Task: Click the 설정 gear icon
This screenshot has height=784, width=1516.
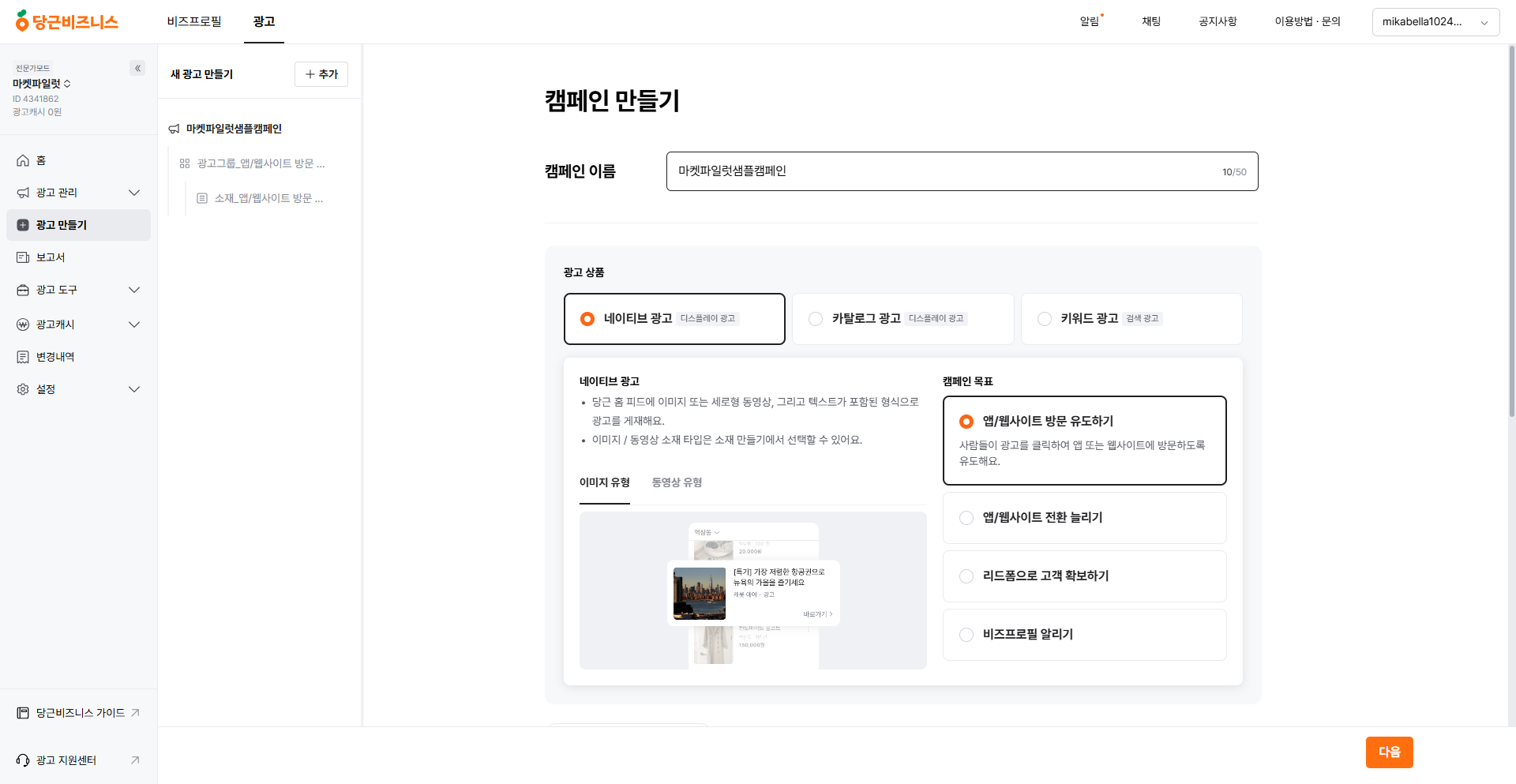Action: (x=23, y=389)
